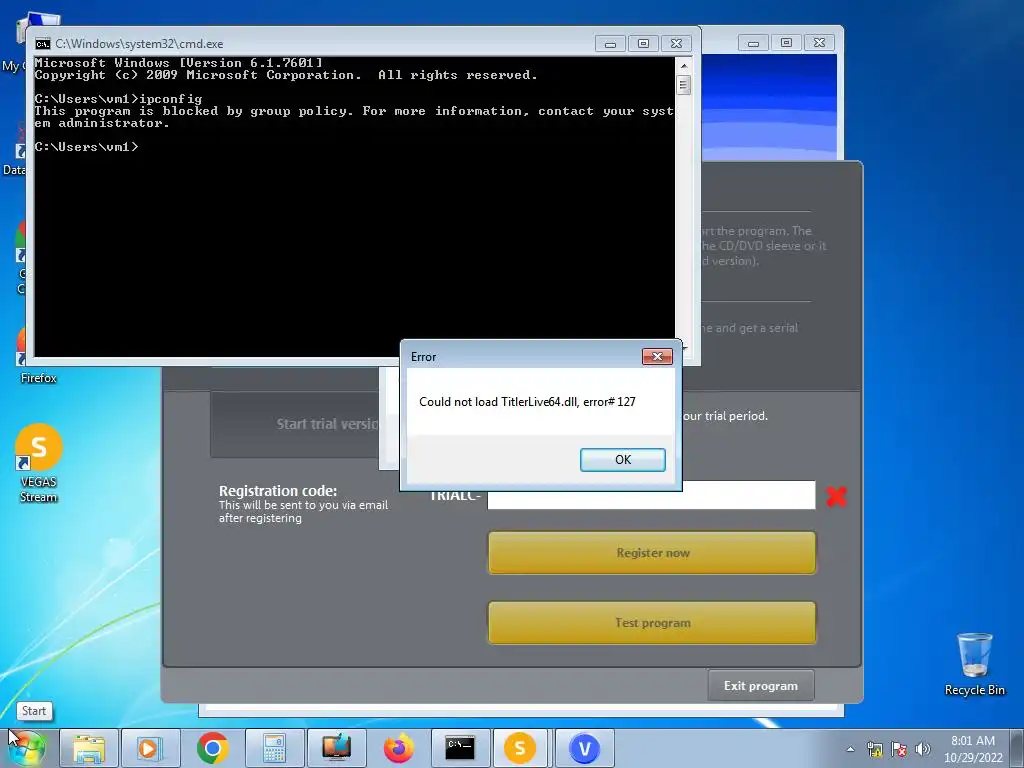This screenshot has width=1024, height=768.
Task: Click the blue V VEGAS taskbar icon
Action: click(x=584, y=748)
